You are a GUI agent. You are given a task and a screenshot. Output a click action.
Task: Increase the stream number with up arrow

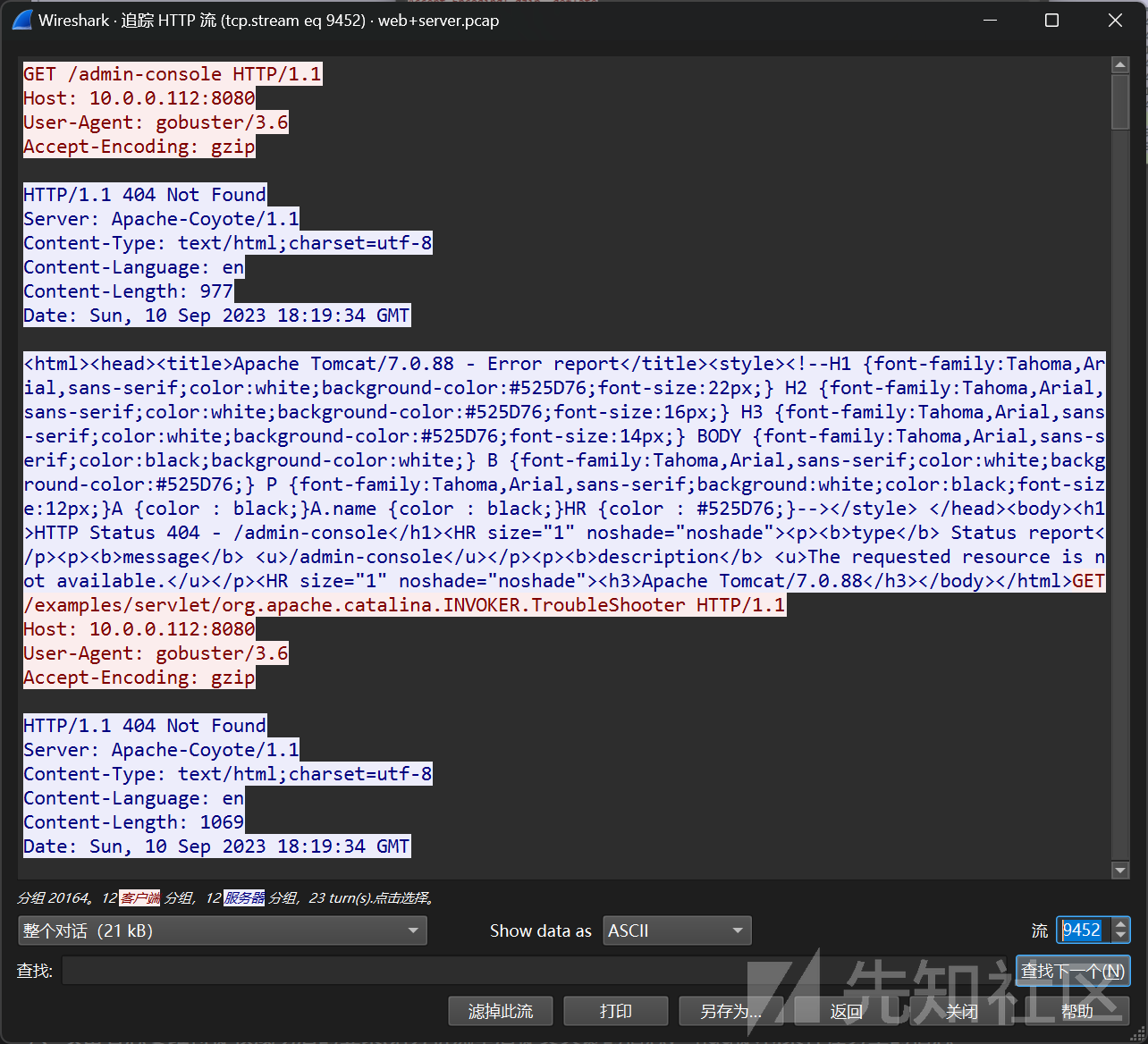point(1121,924)
